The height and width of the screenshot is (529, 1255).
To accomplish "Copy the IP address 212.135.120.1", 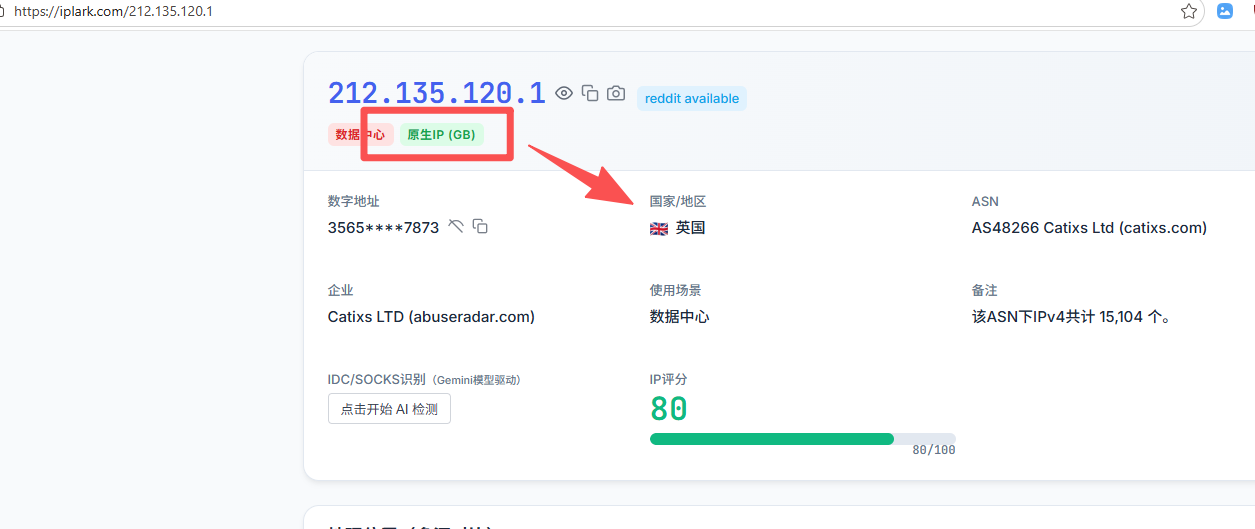I will click(590, 93).
